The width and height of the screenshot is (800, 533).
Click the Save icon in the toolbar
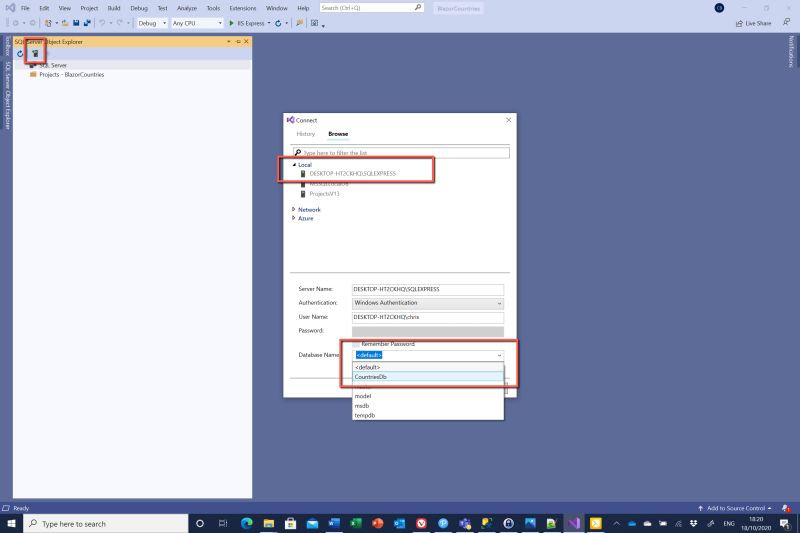click(x=76, y=23)
